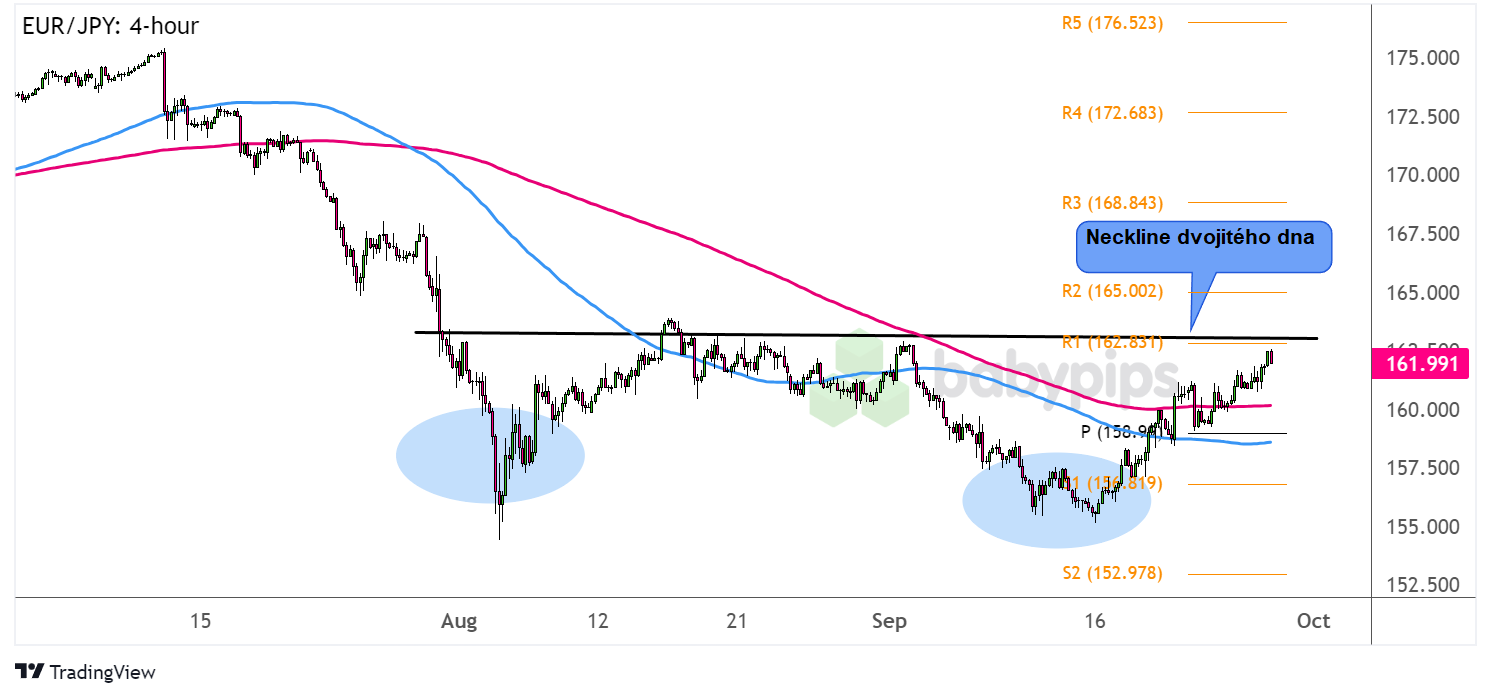Select the R3 (168.843) pivot label
The width and height of the screenshot is (1491, 698).
point(1112,203)
